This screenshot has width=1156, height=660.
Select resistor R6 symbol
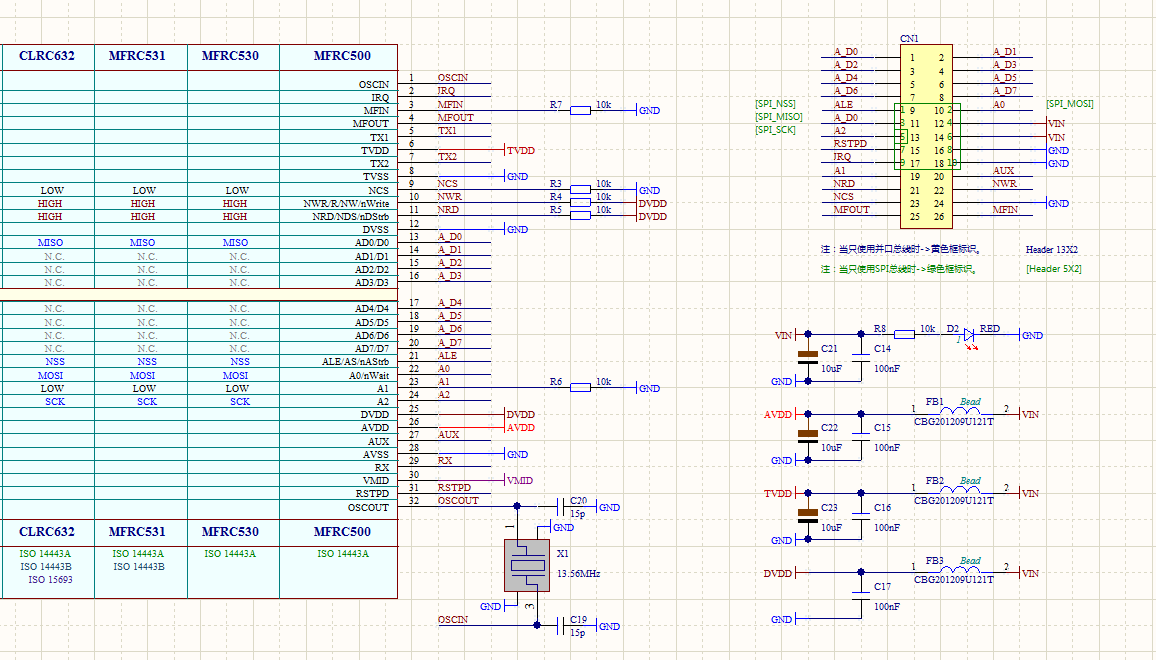(580, 387)
